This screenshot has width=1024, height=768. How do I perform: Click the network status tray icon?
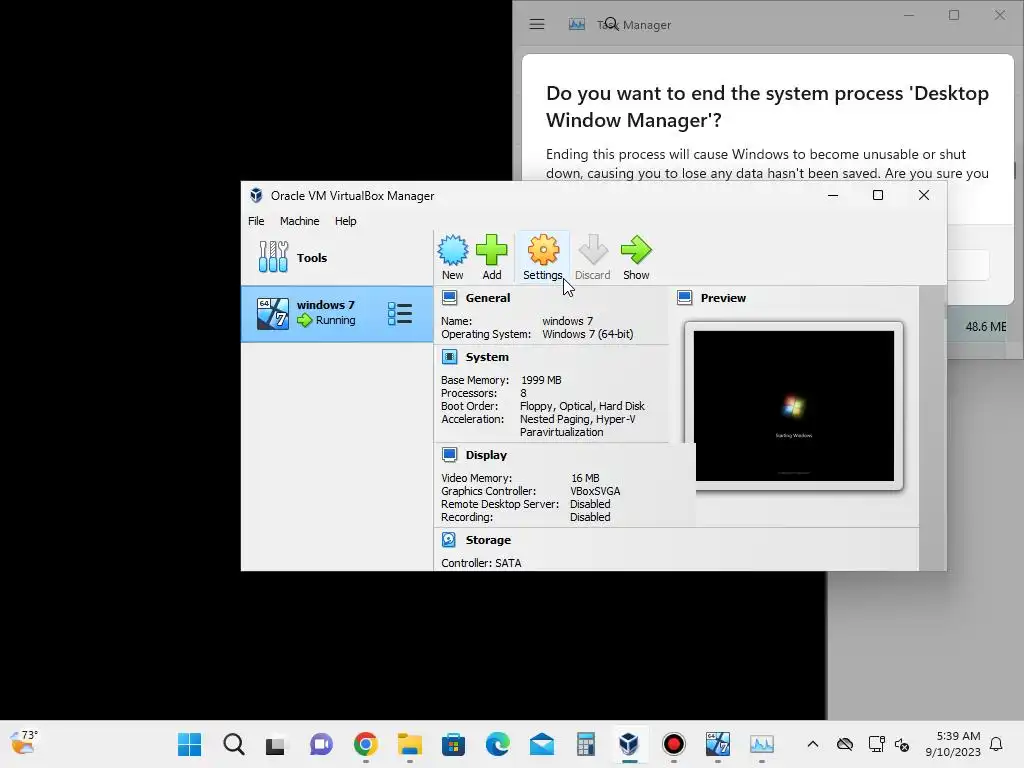click(876, 744)
